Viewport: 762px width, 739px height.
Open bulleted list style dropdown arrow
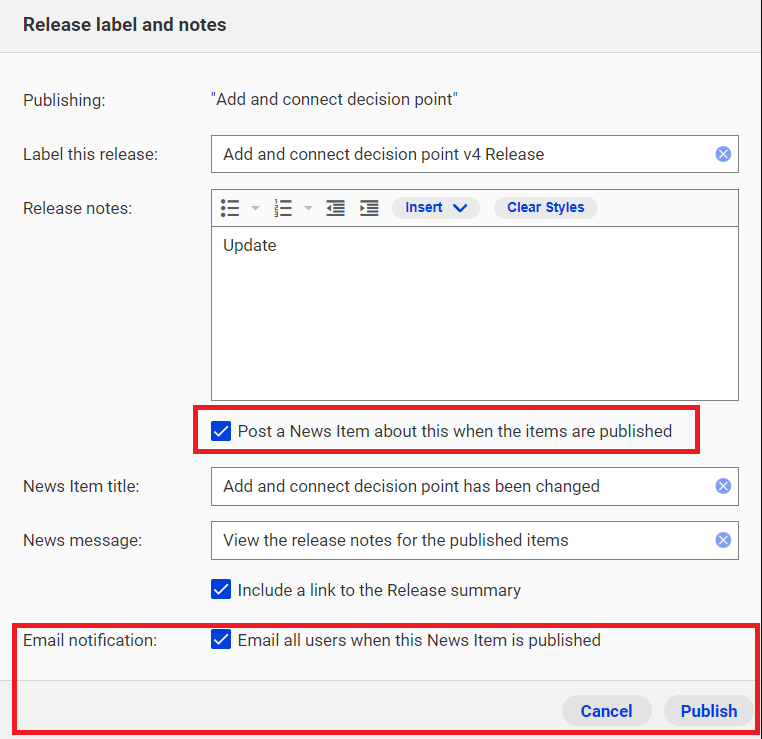[255, 208]
